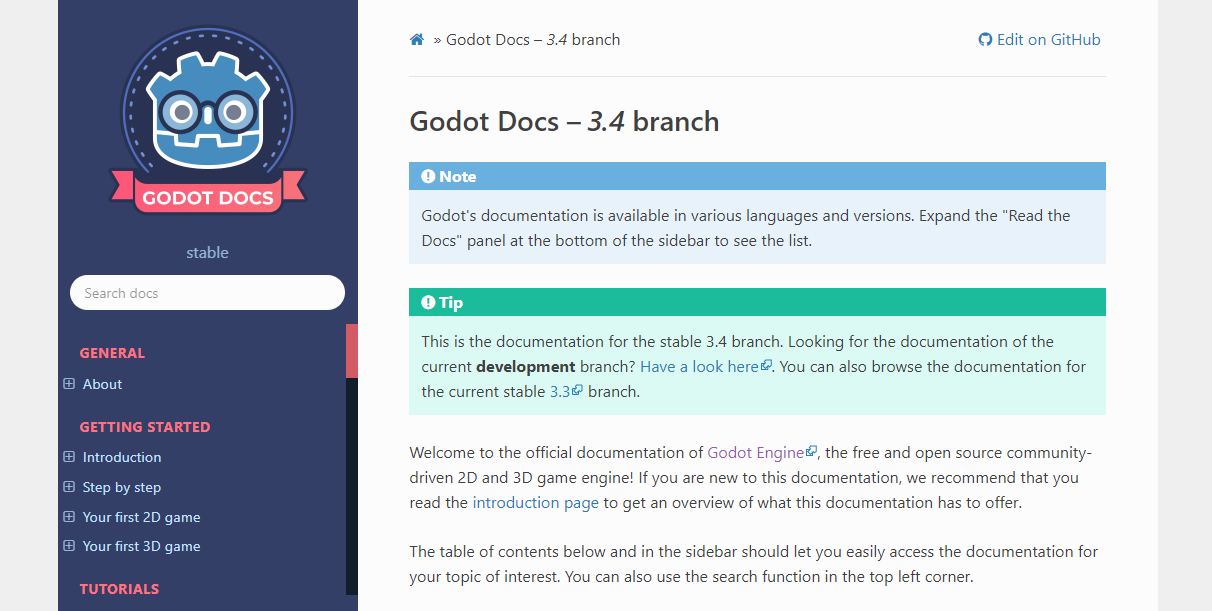This screenshot has width=1212, height=611.
Task: Click the external link icon after Godot Engine
Action: coord(812,452)
